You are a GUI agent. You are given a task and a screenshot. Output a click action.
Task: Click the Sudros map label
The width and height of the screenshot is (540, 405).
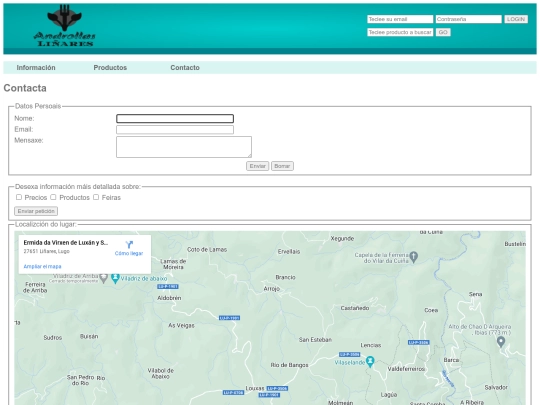pos(53,338)
